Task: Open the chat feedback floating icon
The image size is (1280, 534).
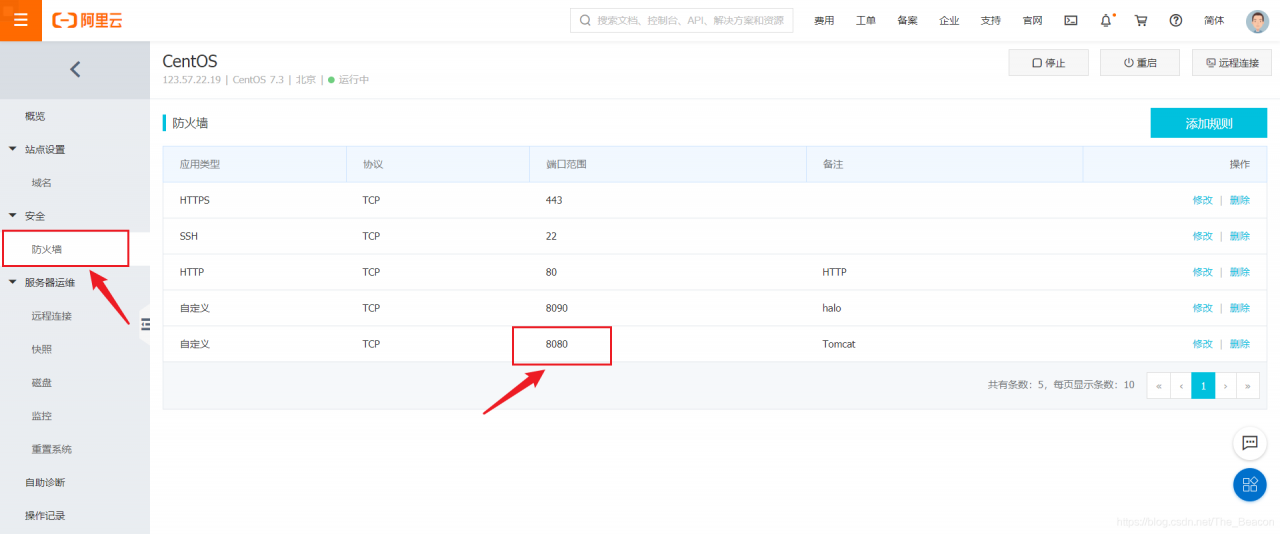Action: [1250, 442]
